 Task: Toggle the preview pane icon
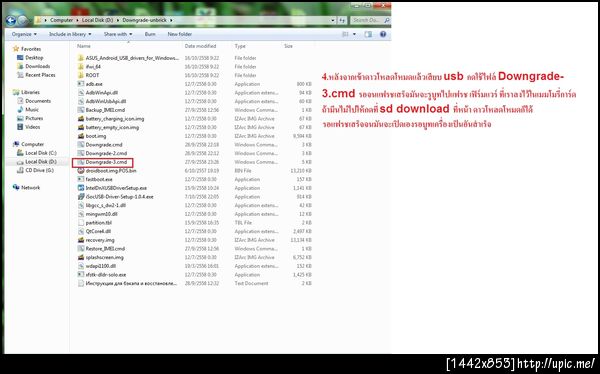point(368,34)
